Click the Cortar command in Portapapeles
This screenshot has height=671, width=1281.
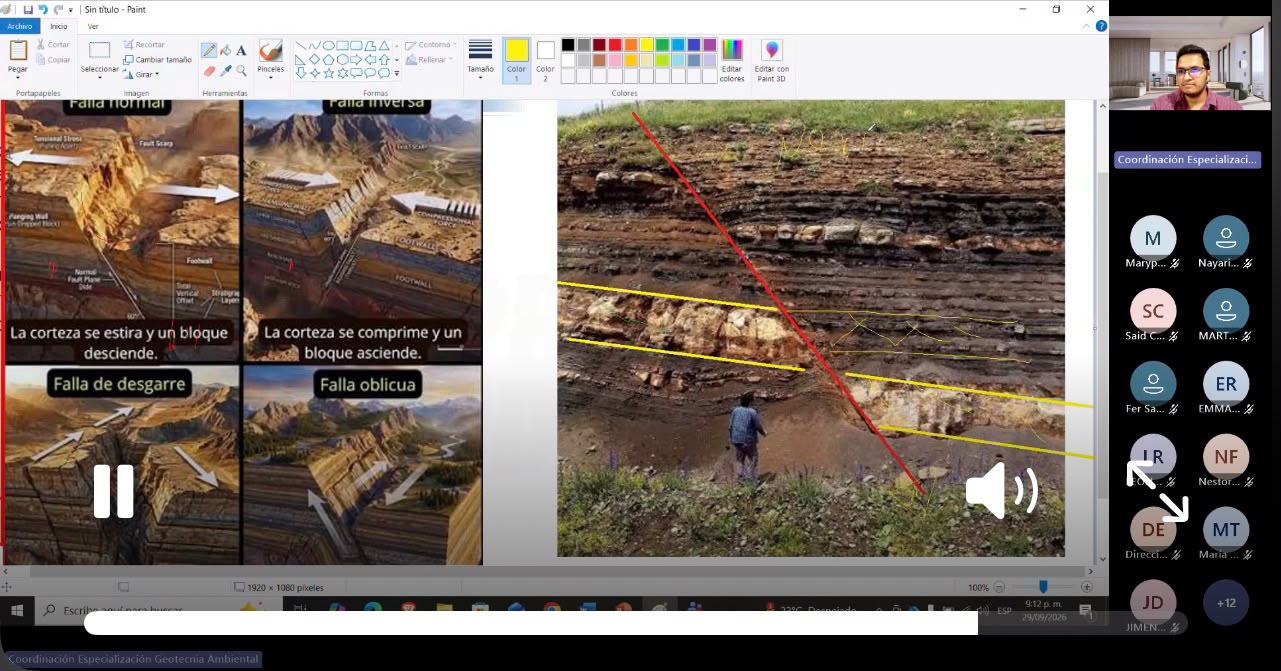[x=54, y=45]
